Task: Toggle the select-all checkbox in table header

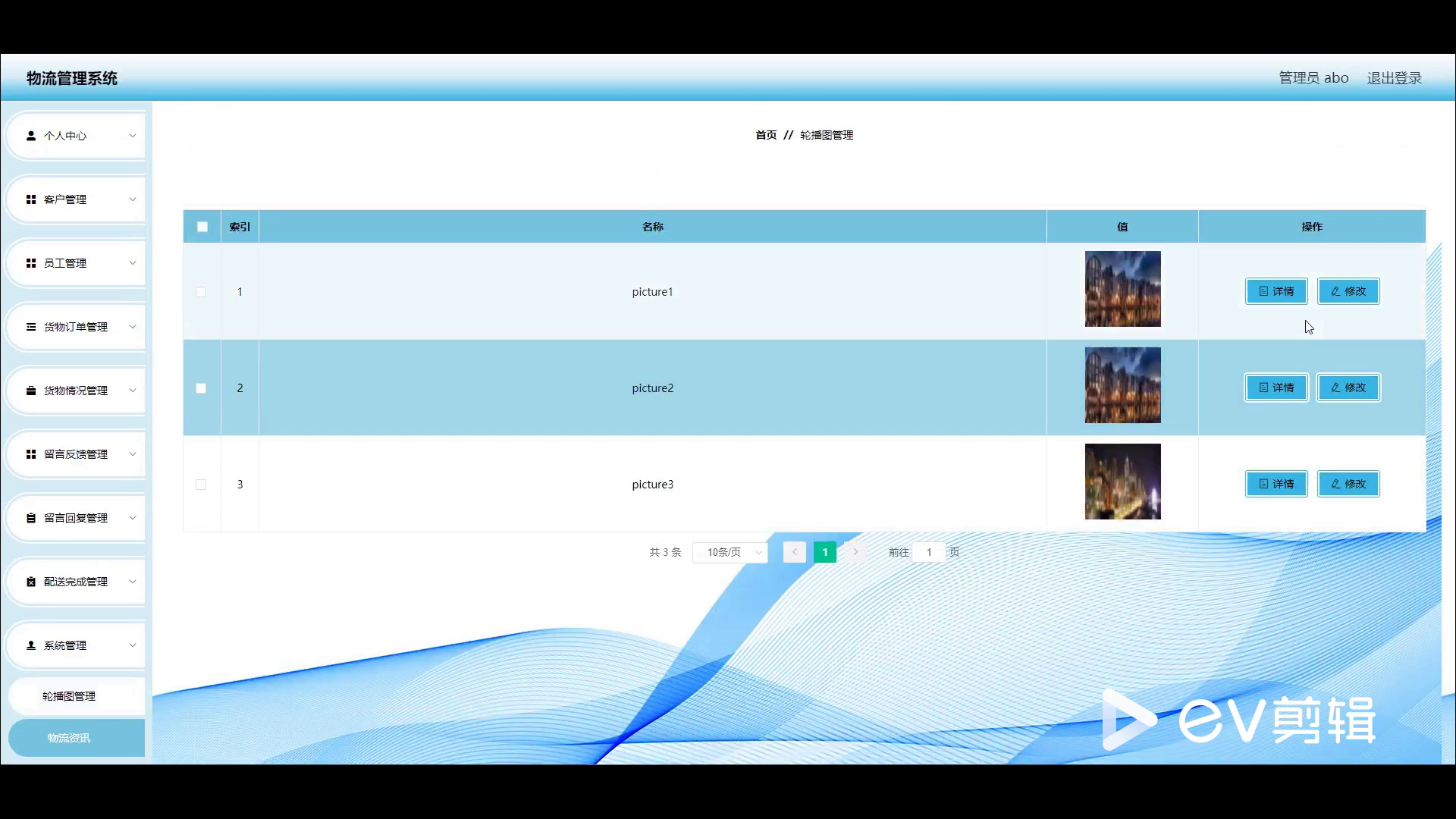Action: pyautogui.click(x=202, y=227)
